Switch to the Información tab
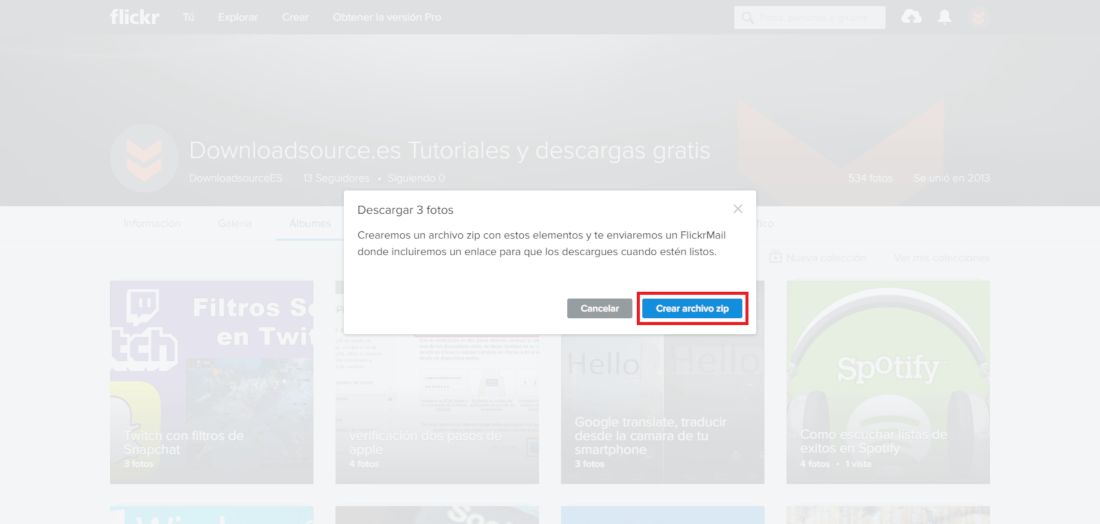The height and width of the screenshot is (524, 1100). (x=152, y=224)
